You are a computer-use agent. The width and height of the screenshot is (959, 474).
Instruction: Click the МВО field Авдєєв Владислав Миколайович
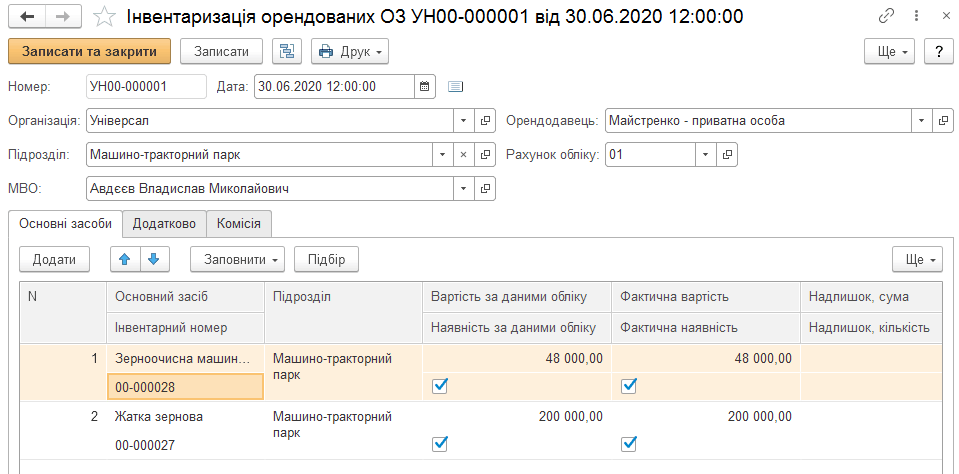pos(270,189)
